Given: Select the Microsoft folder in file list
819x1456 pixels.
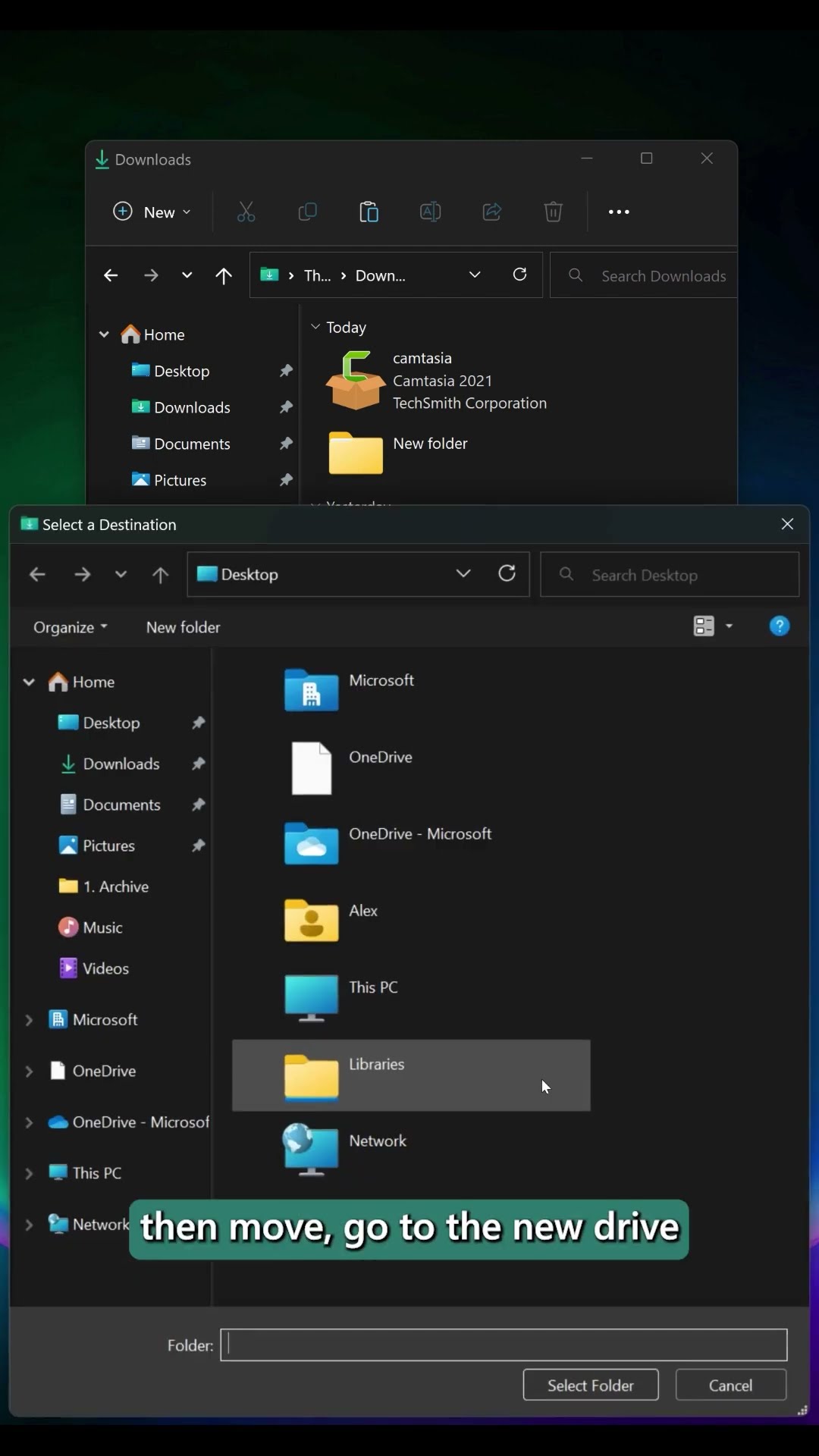Looking at the screenshot, I should [x=349, y=690].
